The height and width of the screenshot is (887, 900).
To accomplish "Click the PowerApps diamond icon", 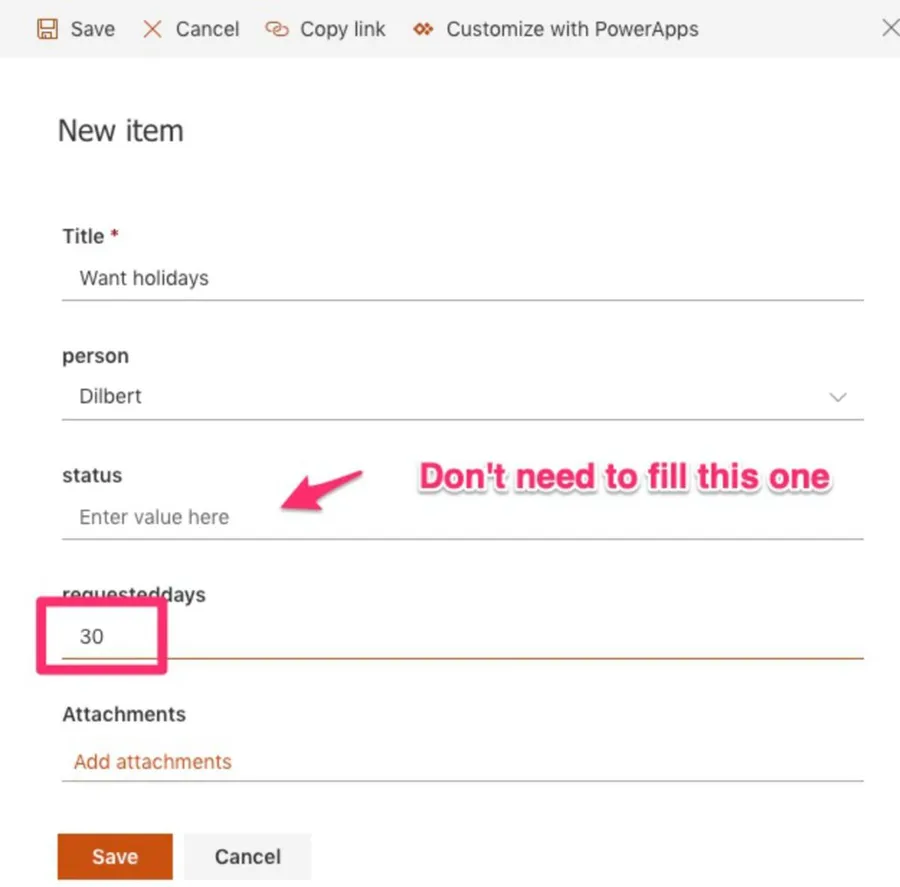I will 424,29.
